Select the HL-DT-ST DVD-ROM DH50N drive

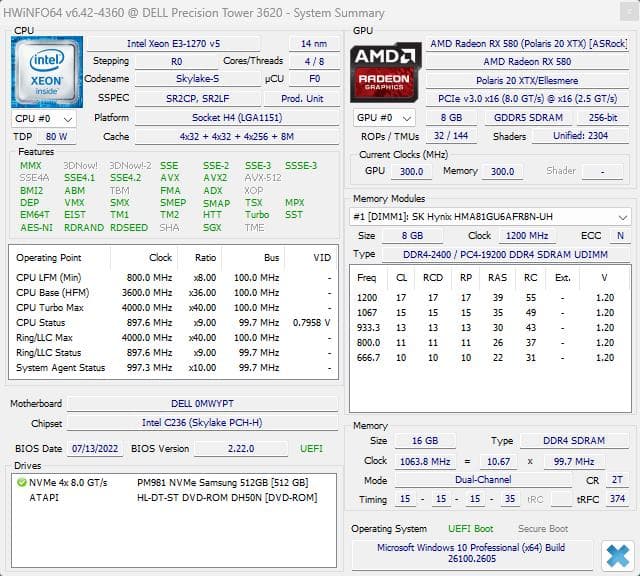pos(227,498)
